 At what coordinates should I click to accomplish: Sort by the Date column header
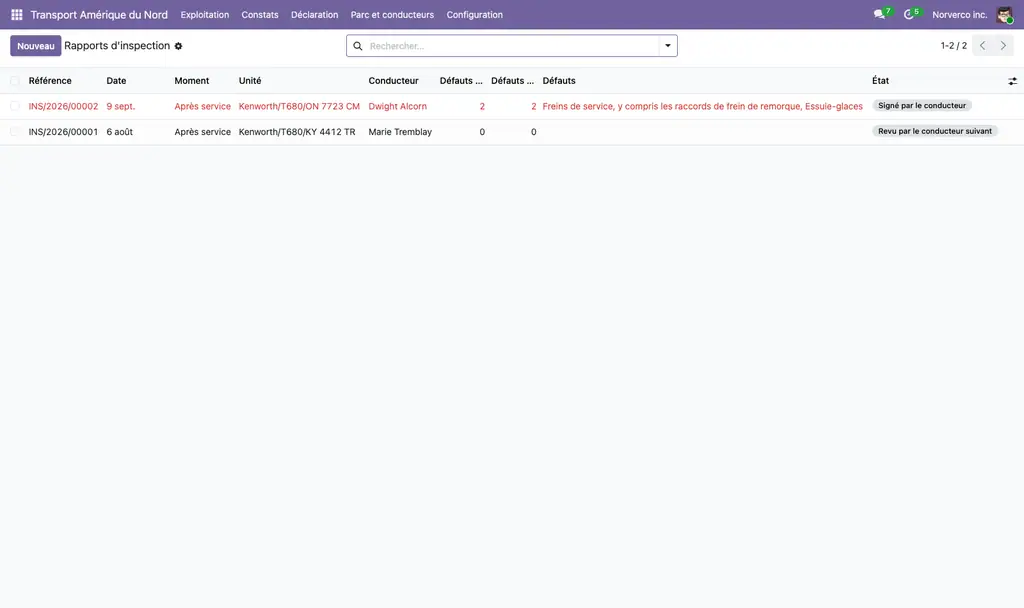point(116,81)
